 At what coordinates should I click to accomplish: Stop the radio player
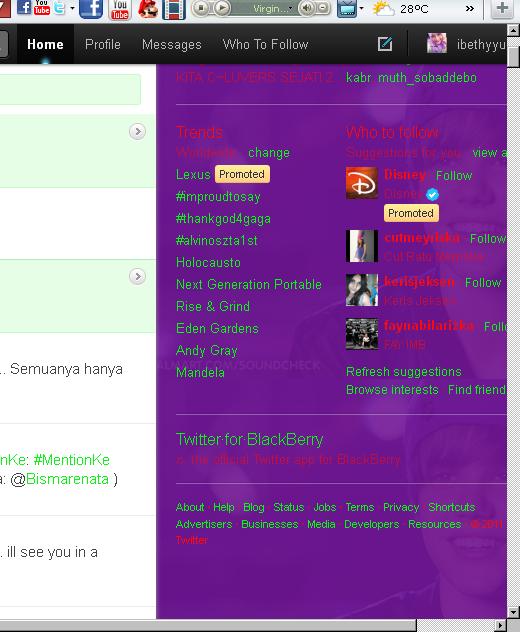coord(200,8)
